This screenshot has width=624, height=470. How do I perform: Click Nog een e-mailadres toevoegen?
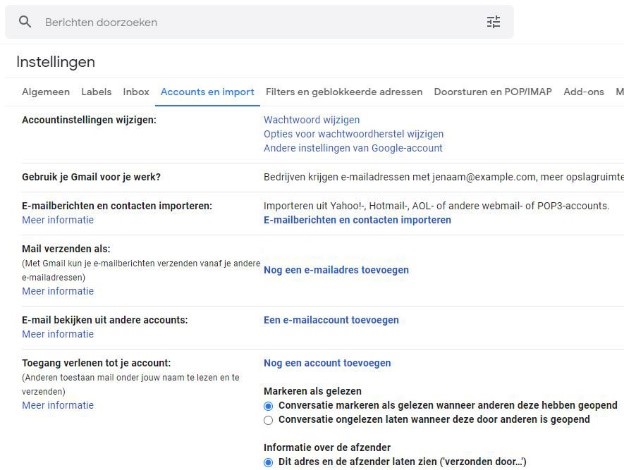click(x=336, y=270)
